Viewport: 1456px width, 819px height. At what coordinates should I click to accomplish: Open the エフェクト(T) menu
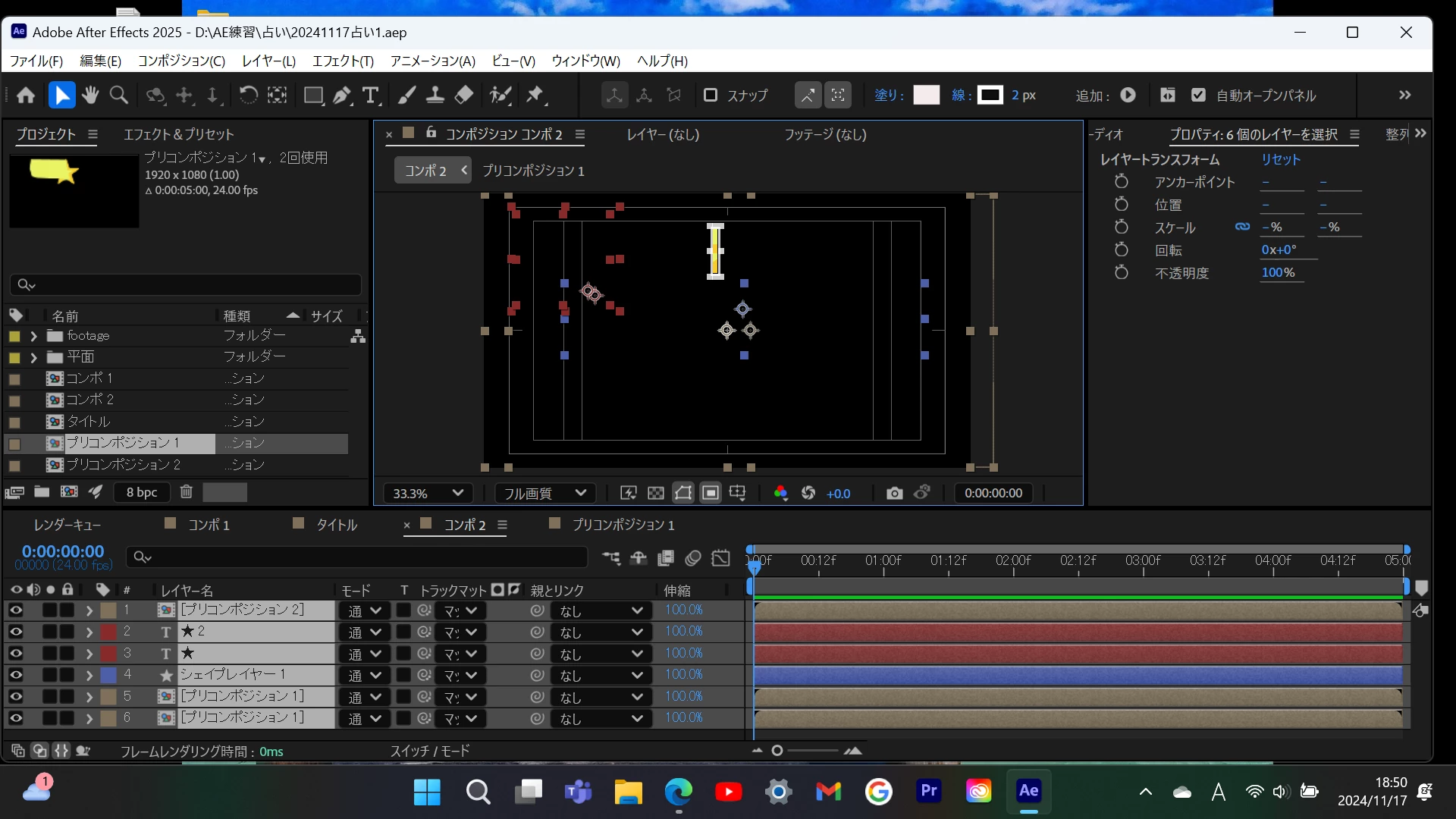343,61
